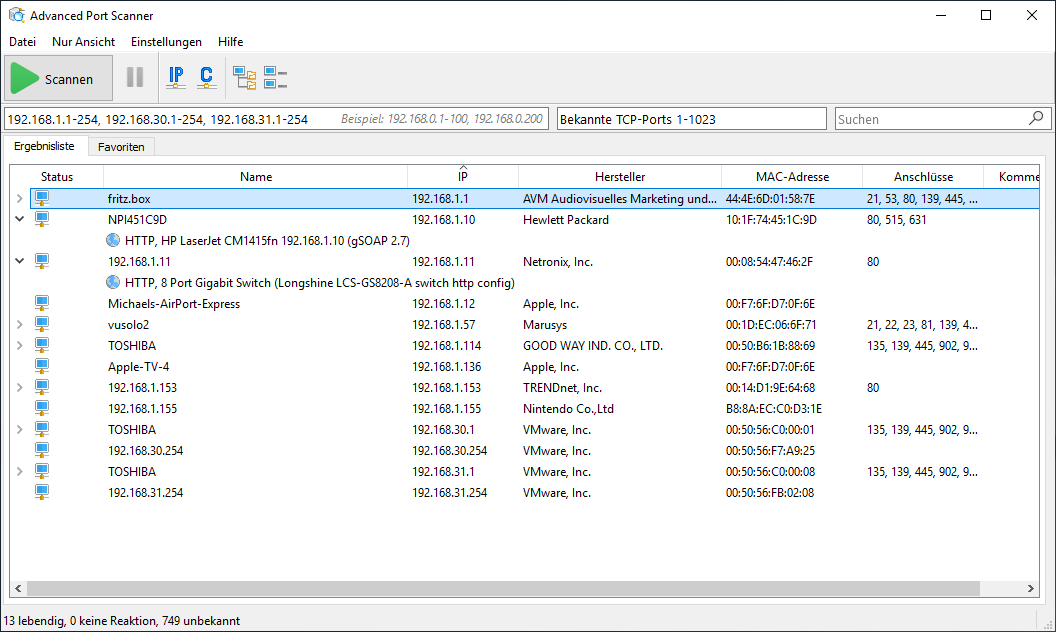Expand the vusolo2 row
The height and width of the screenshot is (632, 1056).
coord(20,325)
